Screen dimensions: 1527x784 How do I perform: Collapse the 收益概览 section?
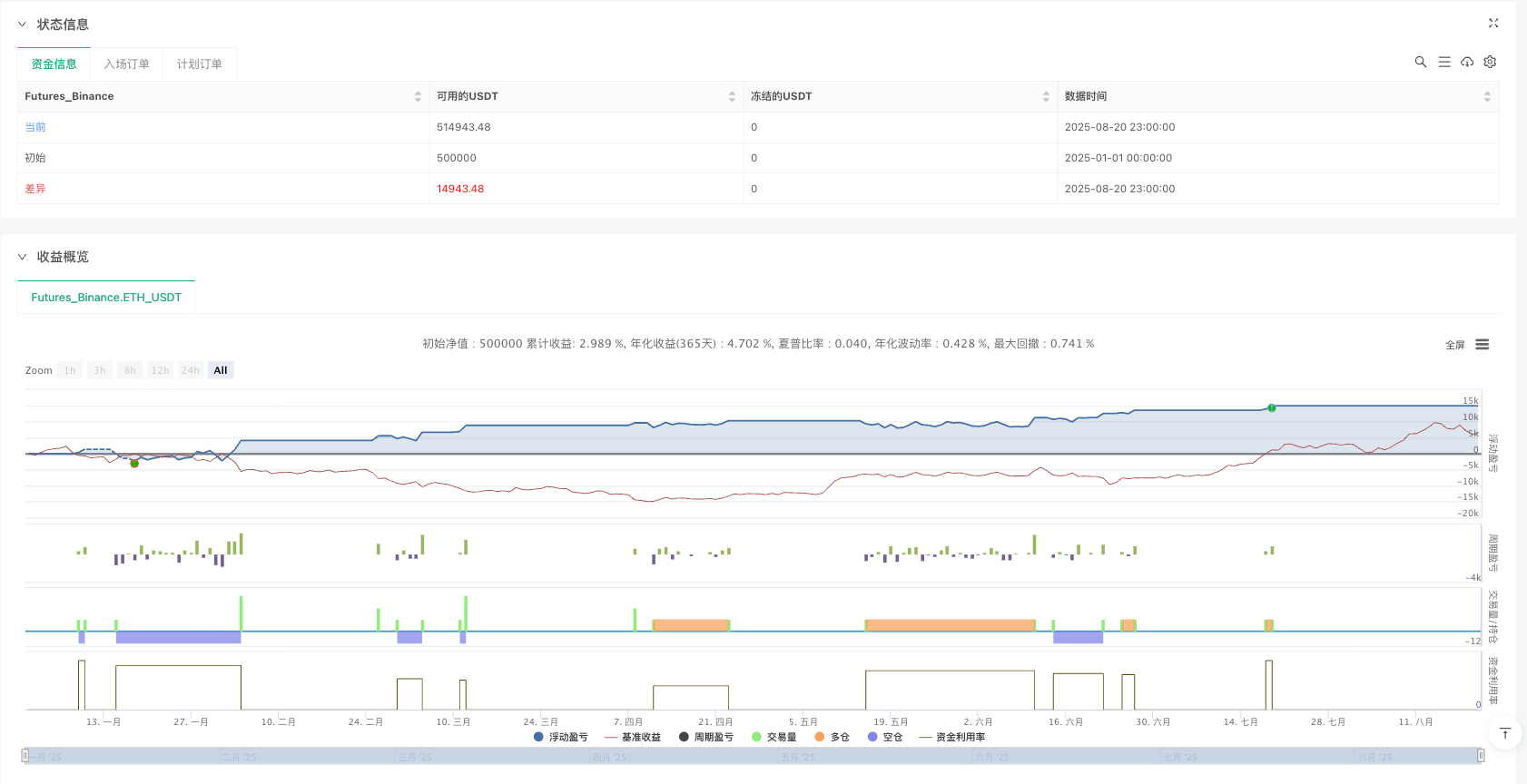[x=23, y=257]
